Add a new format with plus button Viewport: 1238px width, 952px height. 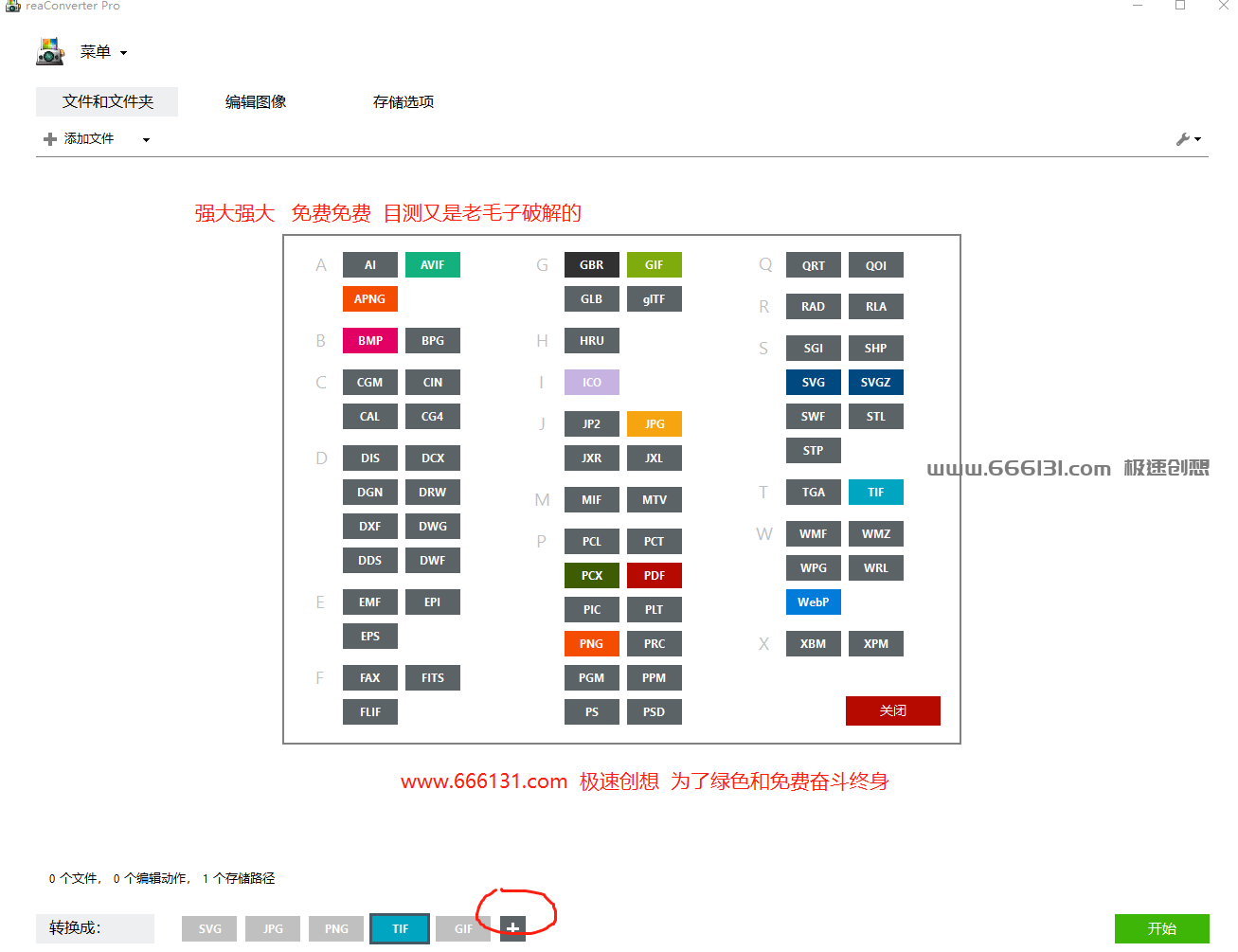point(512,928)
